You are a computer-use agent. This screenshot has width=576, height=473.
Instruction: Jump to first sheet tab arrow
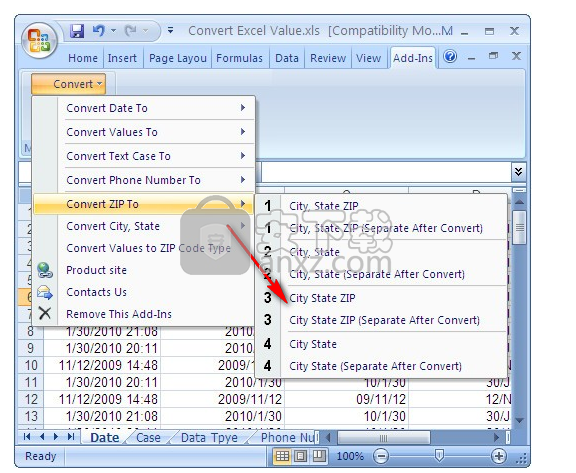[27, 436]
